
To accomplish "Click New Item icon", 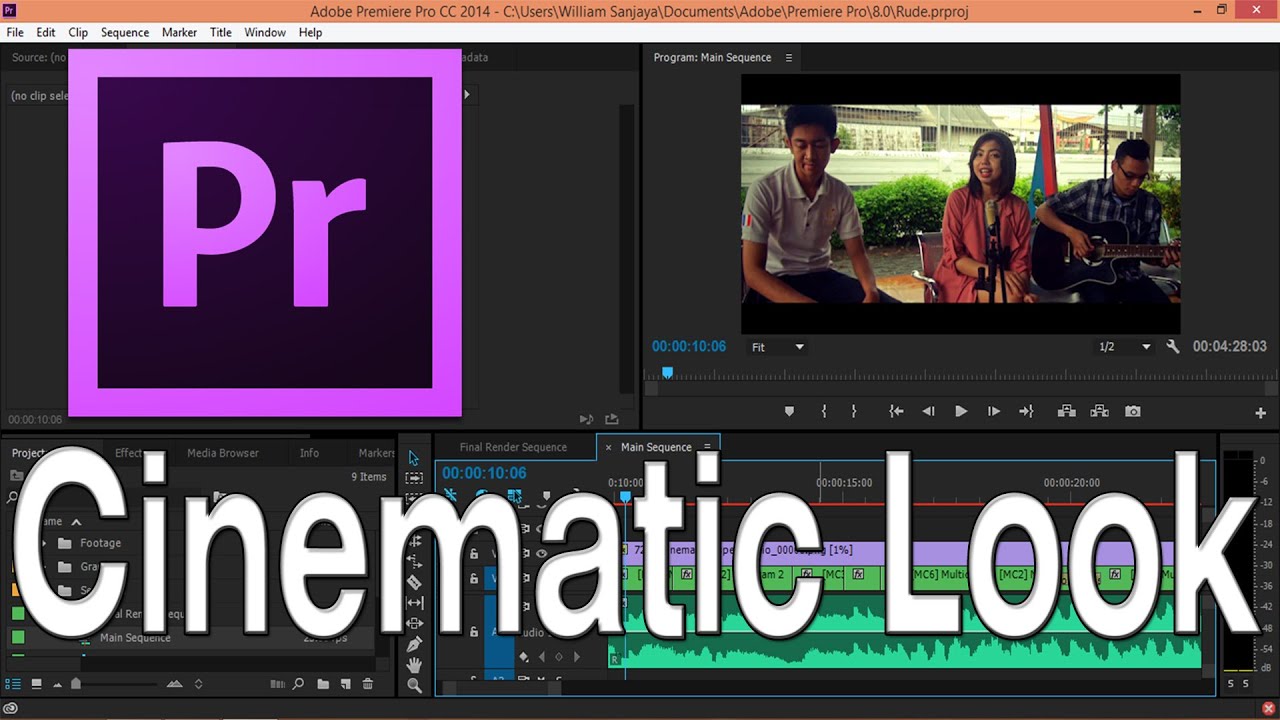I will [345, 684].
